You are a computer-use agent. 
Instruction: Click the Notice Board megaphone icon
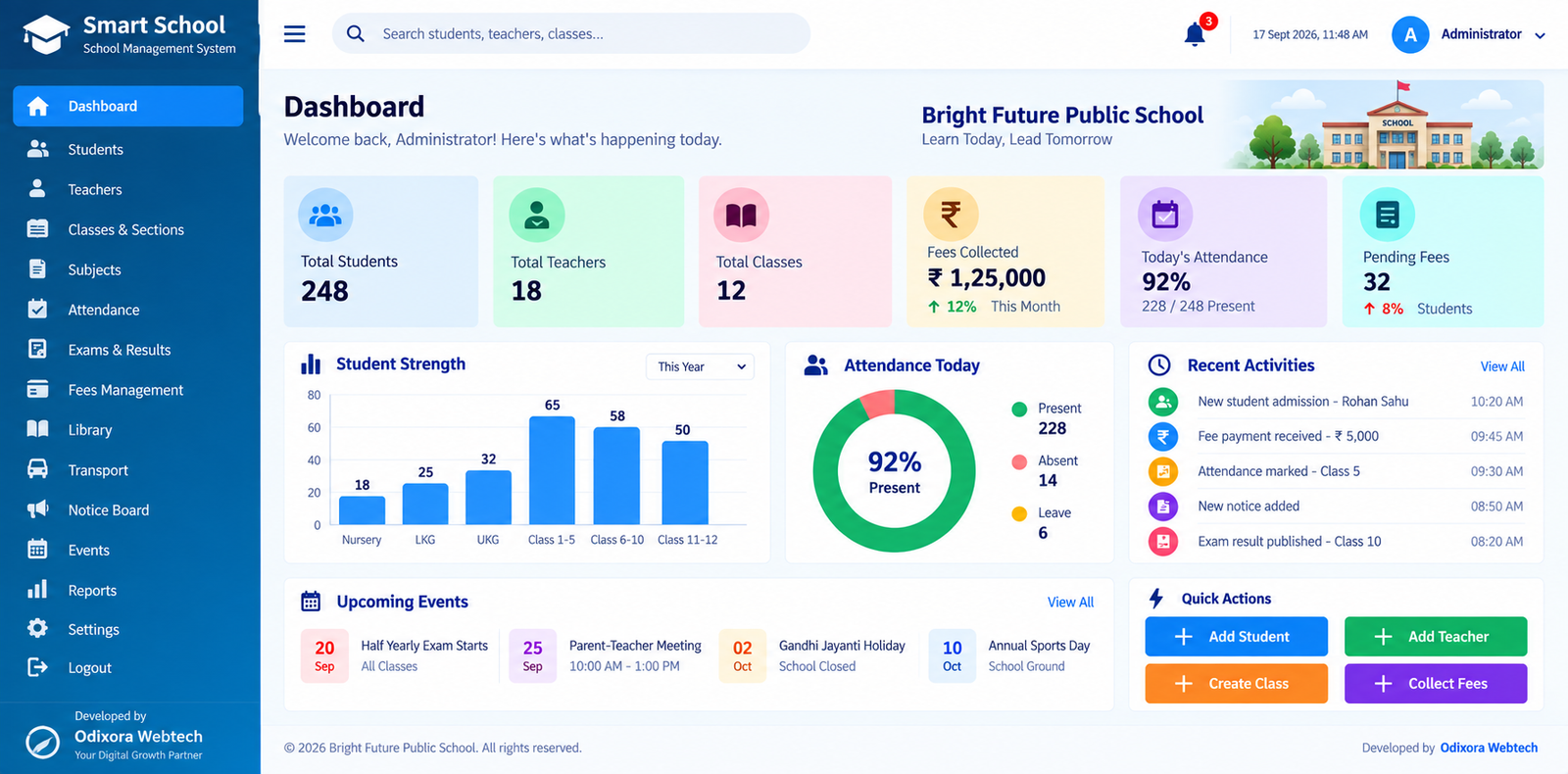tap(37, 509)
